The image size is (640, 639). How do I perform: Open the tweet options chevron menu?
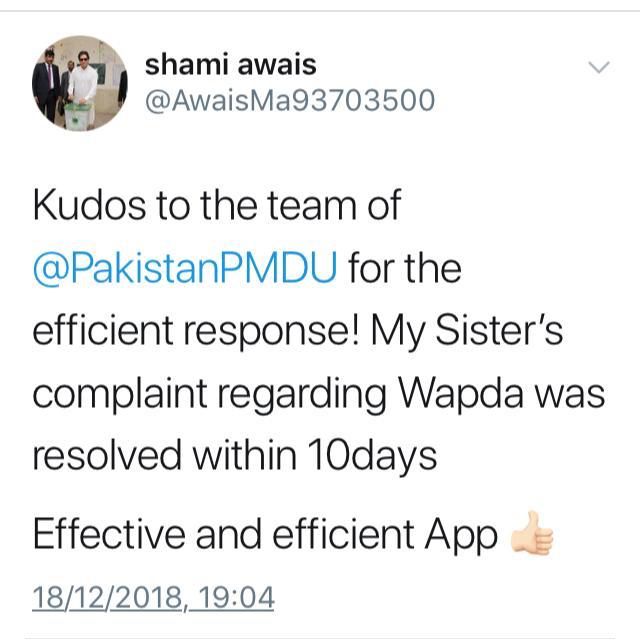click(x=599, y=67)
